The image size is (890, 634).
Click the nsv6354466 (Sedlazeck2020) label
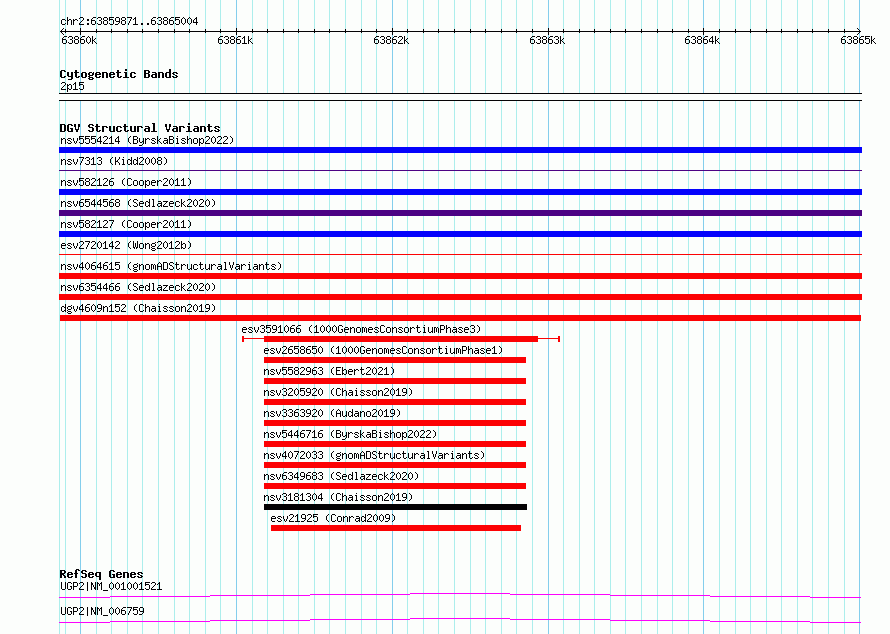click(x=138, y=287)
